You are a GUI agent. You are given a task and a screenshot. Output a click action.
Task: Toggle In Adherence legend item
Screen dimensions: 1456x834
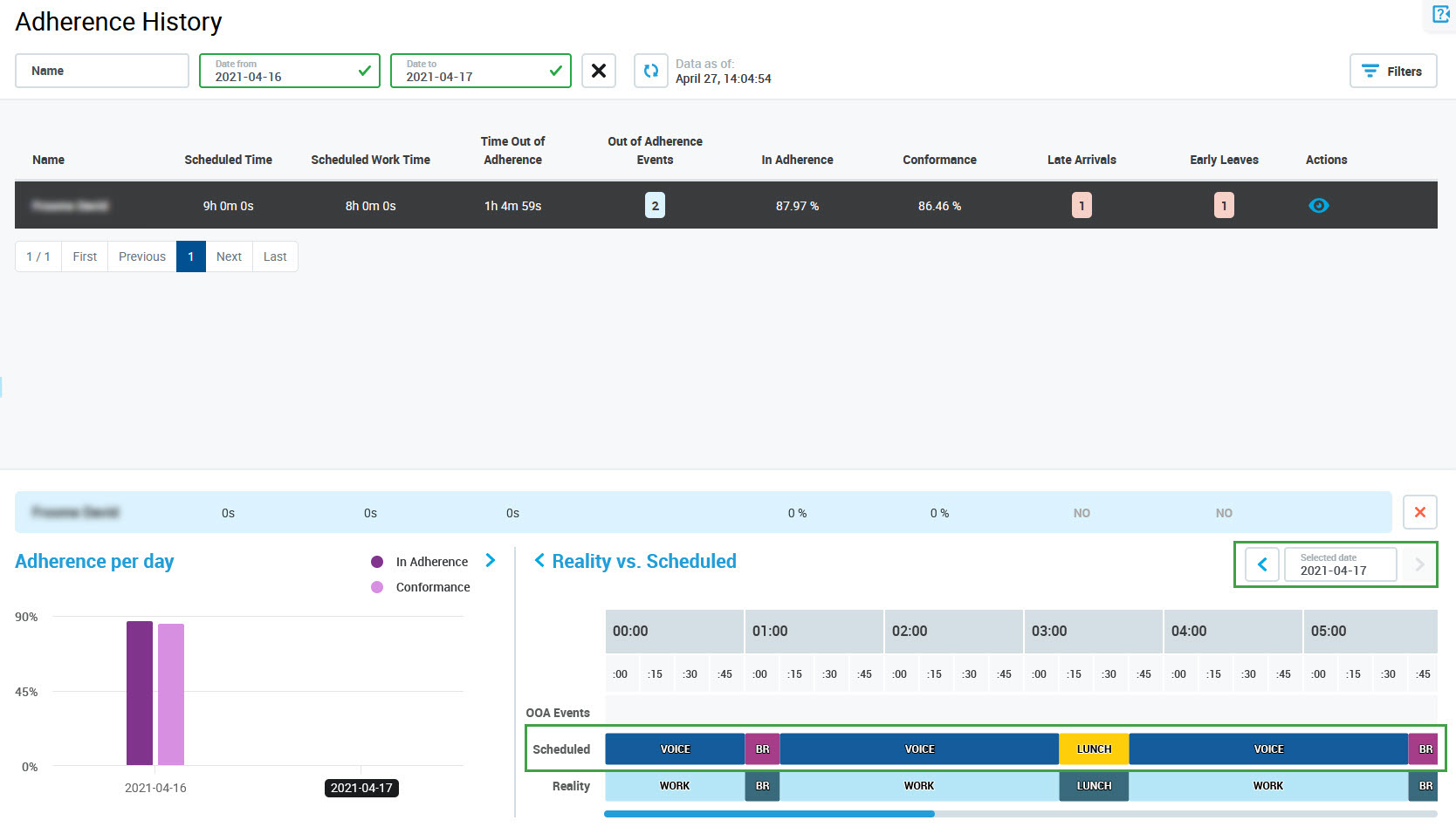[422, 562]
